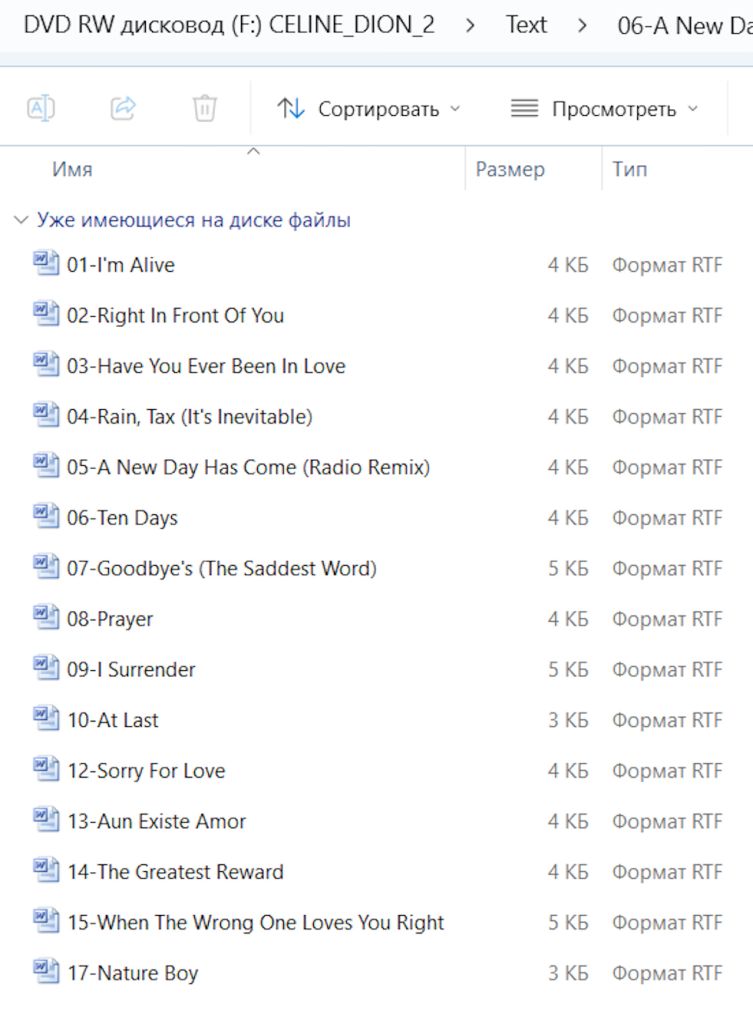This screenshot has height=1024, width=753.
Task: Select file name 04-Rain, Tax (It's Inevitable)
Action: point(189,417)
